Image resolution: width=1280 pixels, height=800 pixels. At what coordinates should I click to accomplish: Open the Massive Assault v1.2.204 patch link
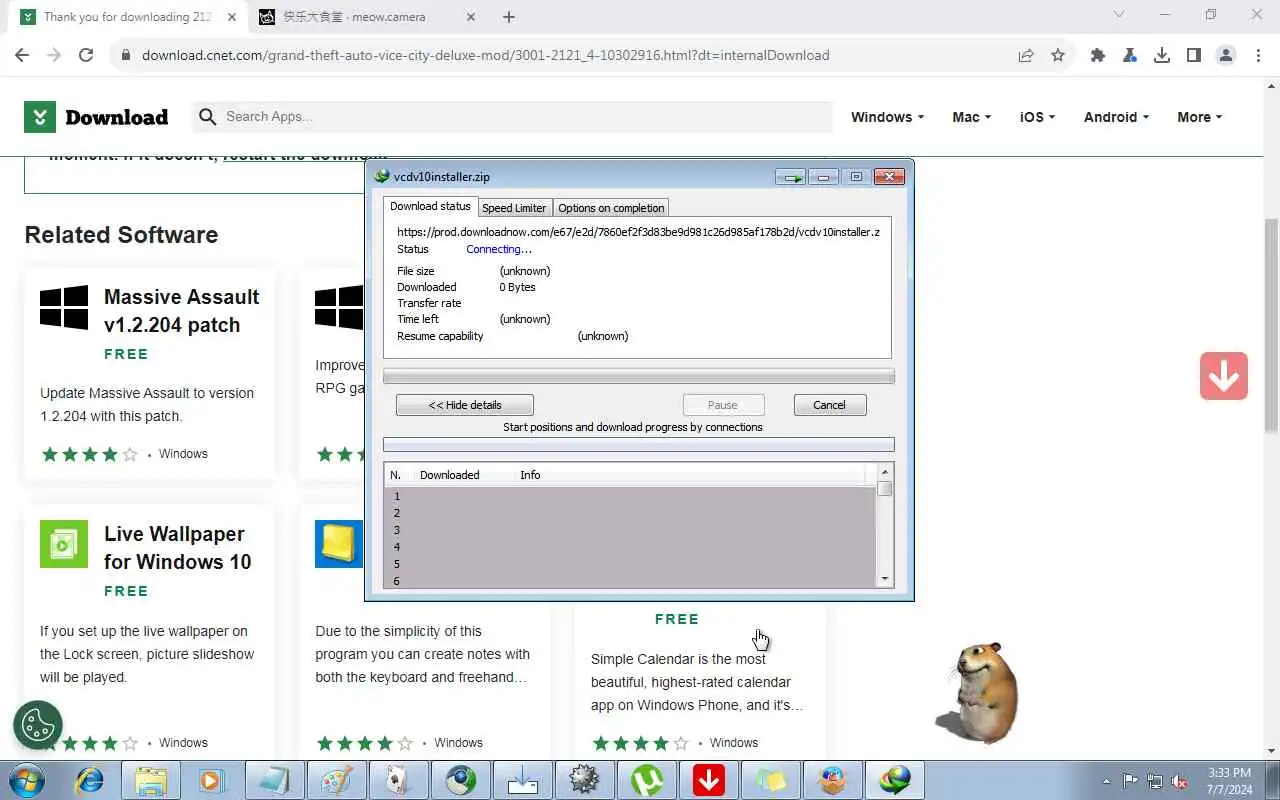pyautogui.click(x=182, y=311)
